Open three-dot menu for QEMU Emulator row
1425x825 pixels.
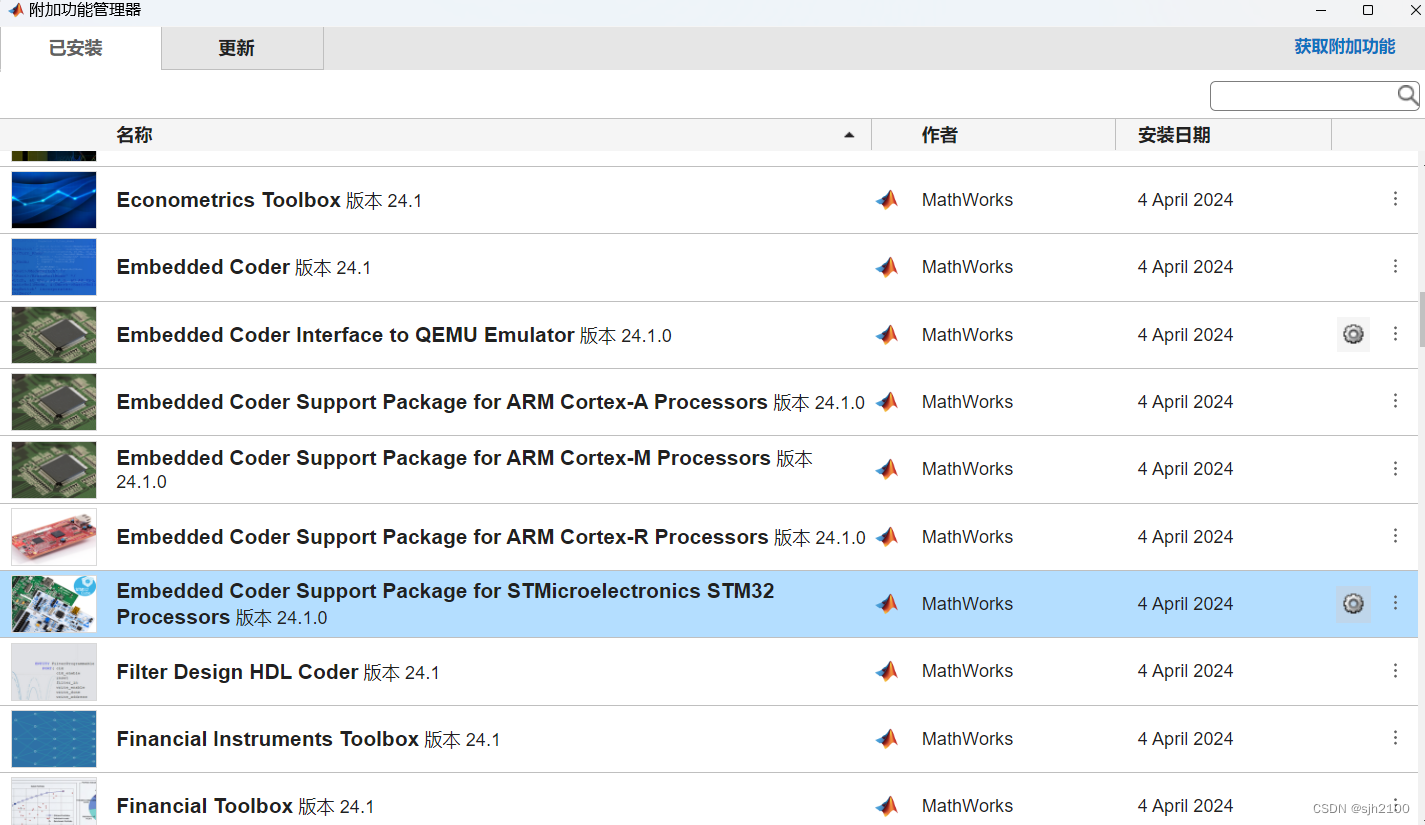tap(1395, 334)
